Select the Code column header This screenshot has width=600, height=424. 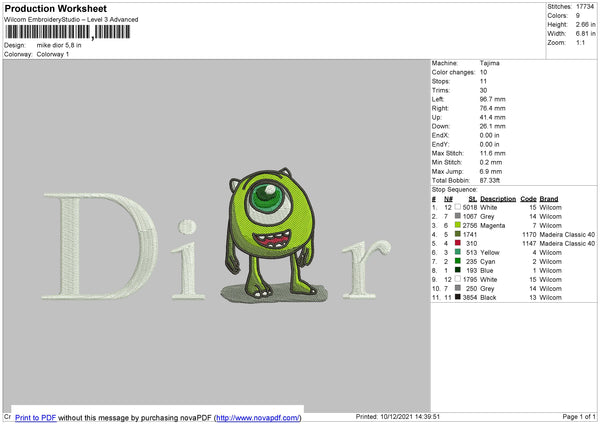point(528,199)
